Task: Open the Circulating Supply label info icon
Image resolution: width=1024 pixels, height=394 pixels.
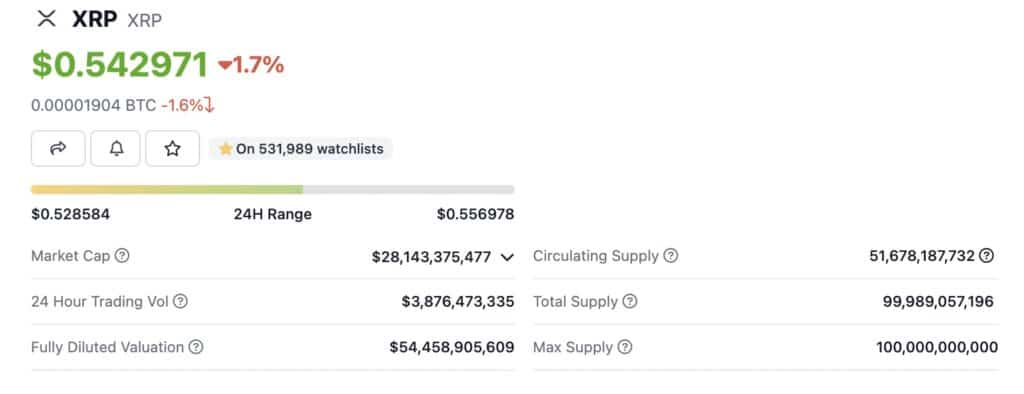Action: tap(671, 255)
